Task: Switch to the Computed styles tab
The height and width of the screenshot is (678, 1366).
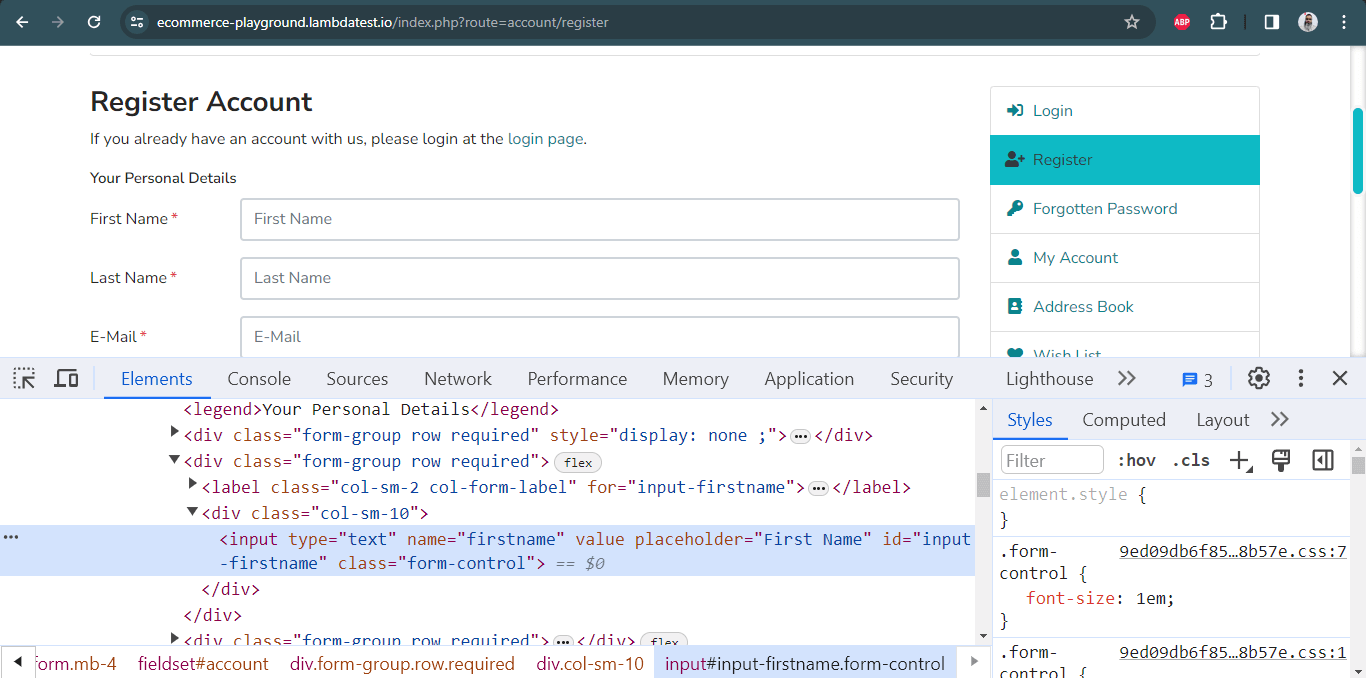Action: click(x=1124, y=419)
